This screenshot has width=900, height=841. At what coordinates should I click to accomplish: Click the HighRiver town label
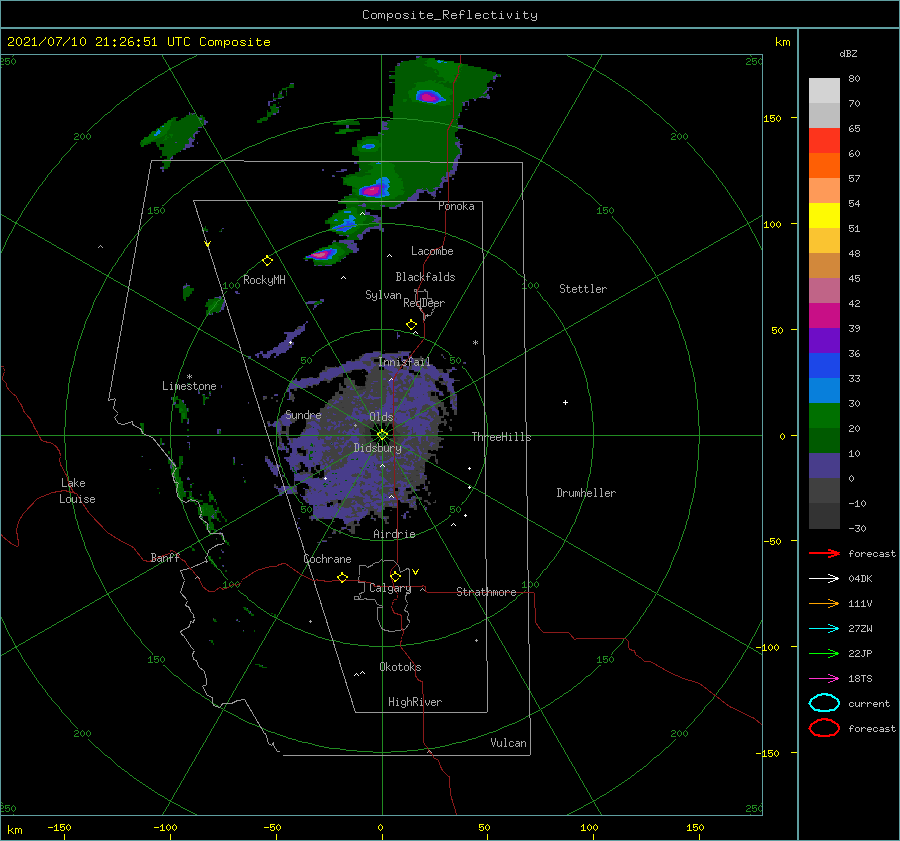click(x=415, y=702)
